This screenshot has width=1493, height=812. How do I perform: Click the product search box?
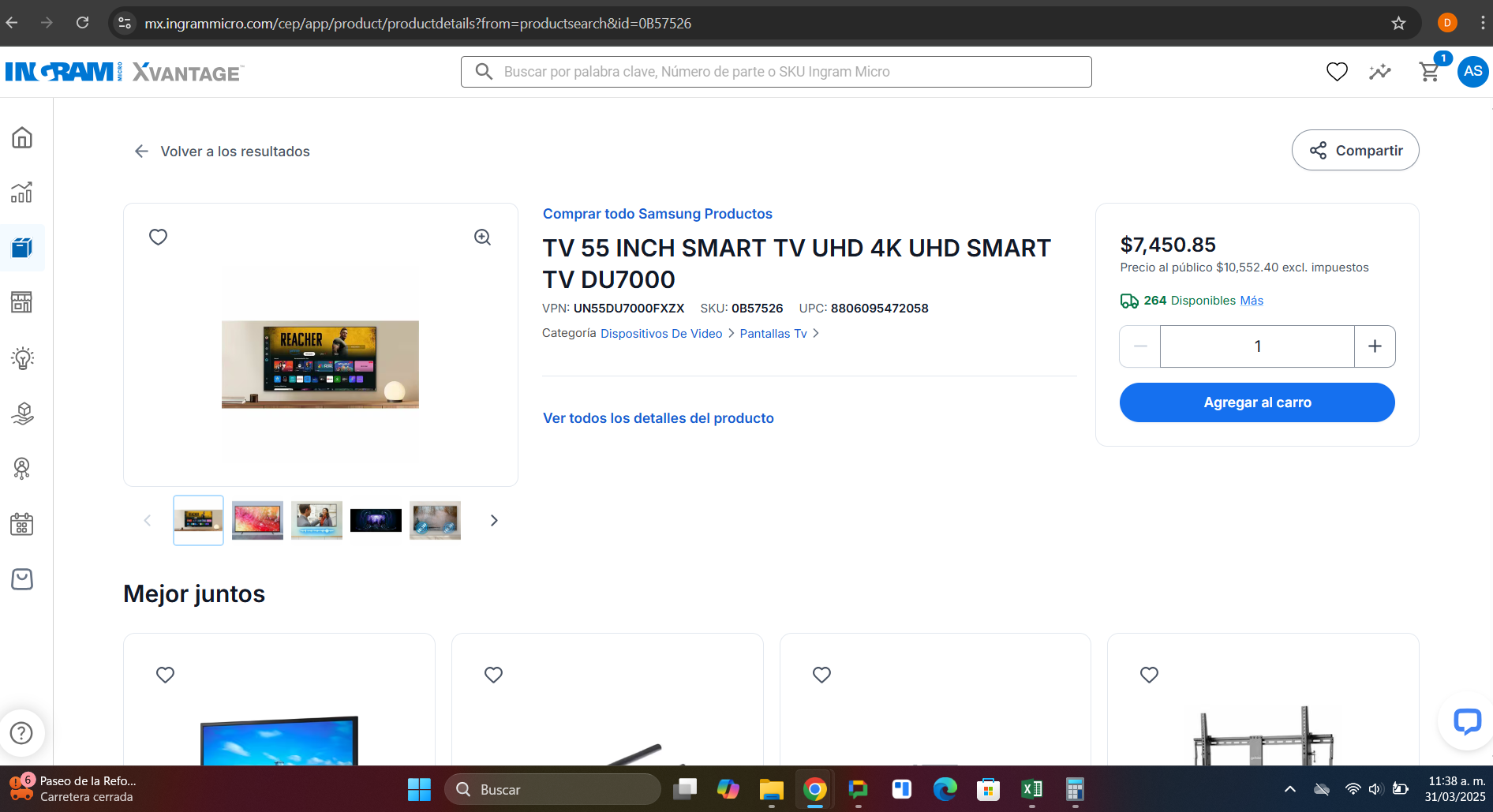point(776,72)
